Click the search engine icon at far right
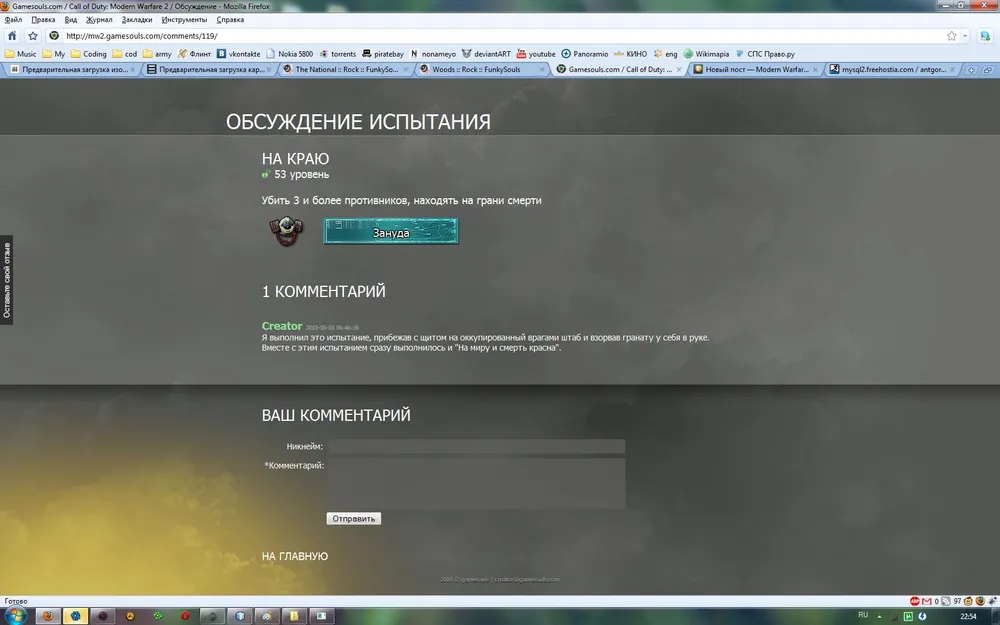The image size is (1000, 625). point(985,36)
